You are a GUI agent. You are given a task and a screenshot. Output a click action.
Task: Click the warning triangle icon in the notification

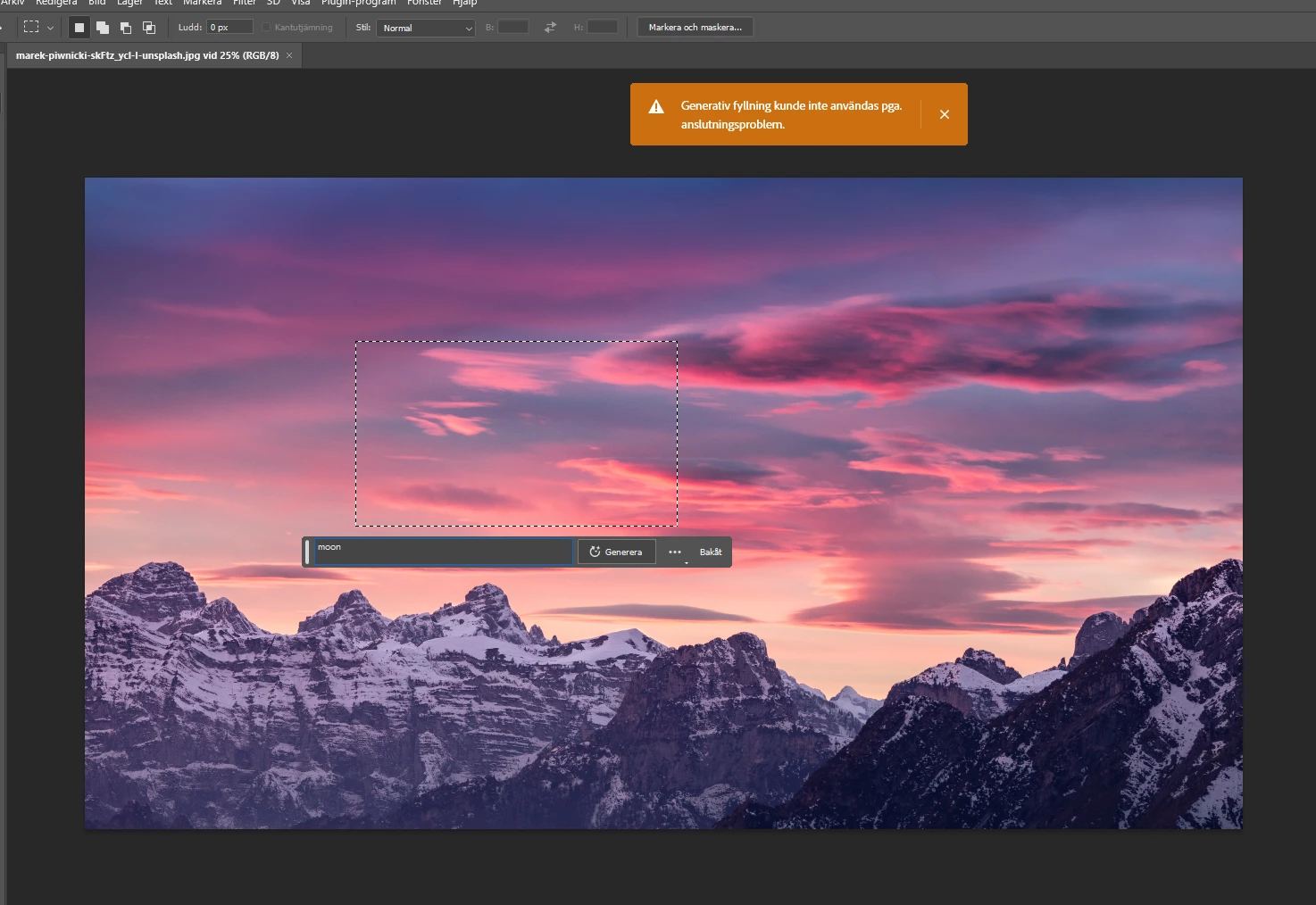click(x=656, y=107)
